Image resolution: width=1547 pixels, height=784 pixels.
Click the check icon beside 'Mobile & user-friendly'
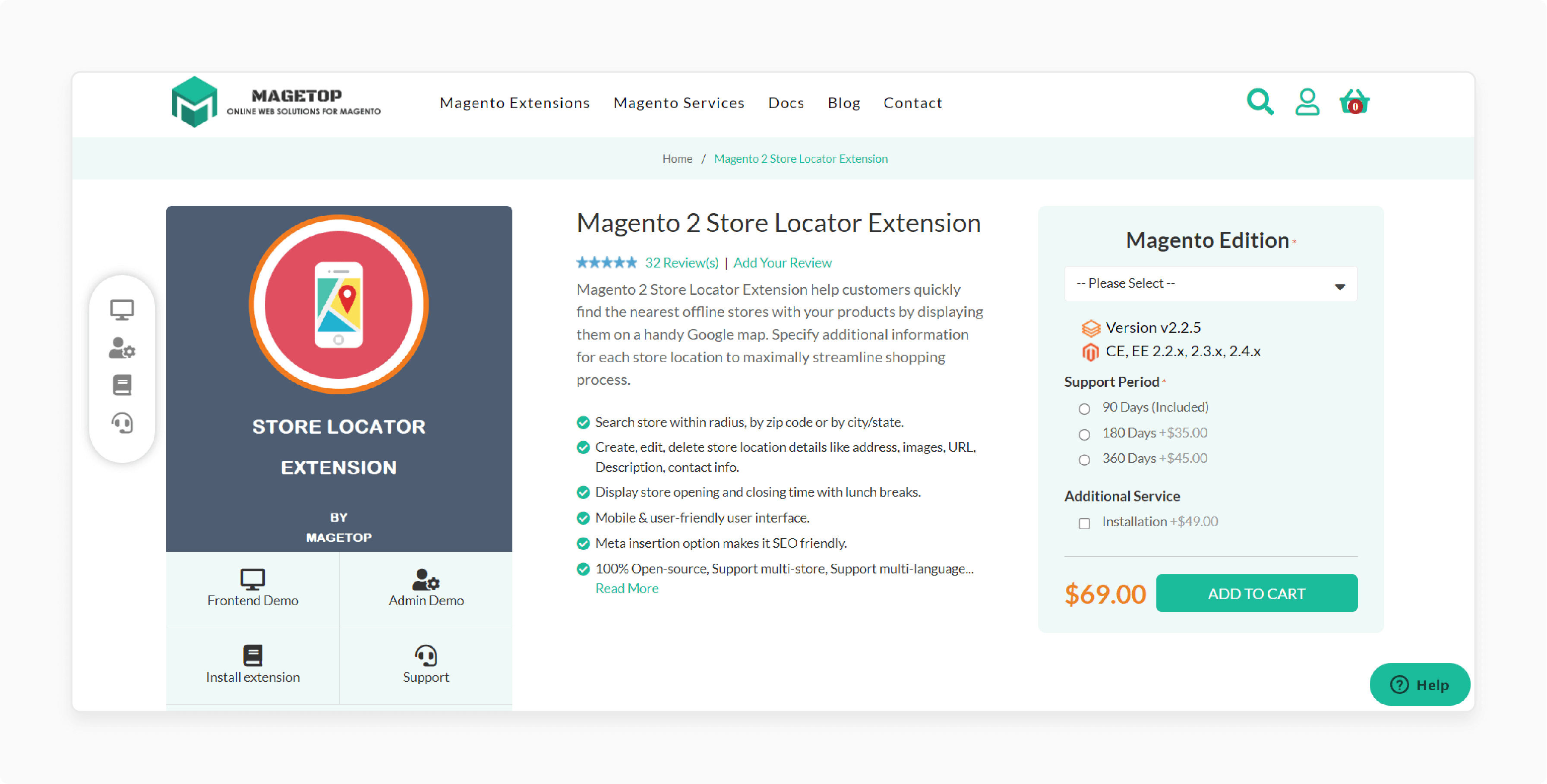click(x=583, y=518)
